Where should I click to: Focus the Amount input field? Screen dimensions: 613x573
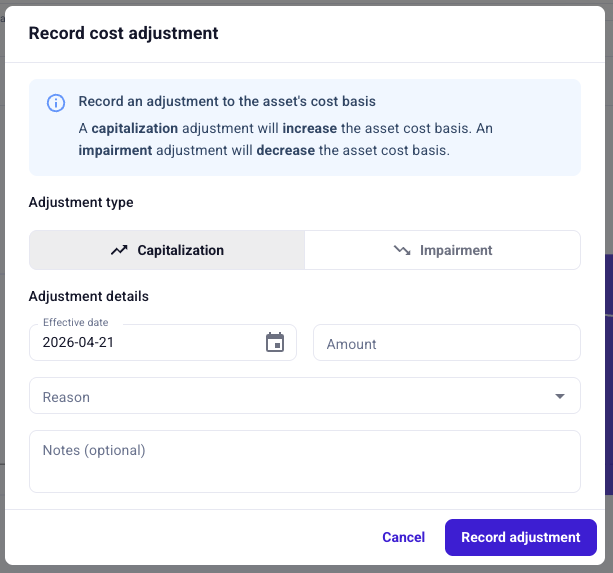click(447, 342)
